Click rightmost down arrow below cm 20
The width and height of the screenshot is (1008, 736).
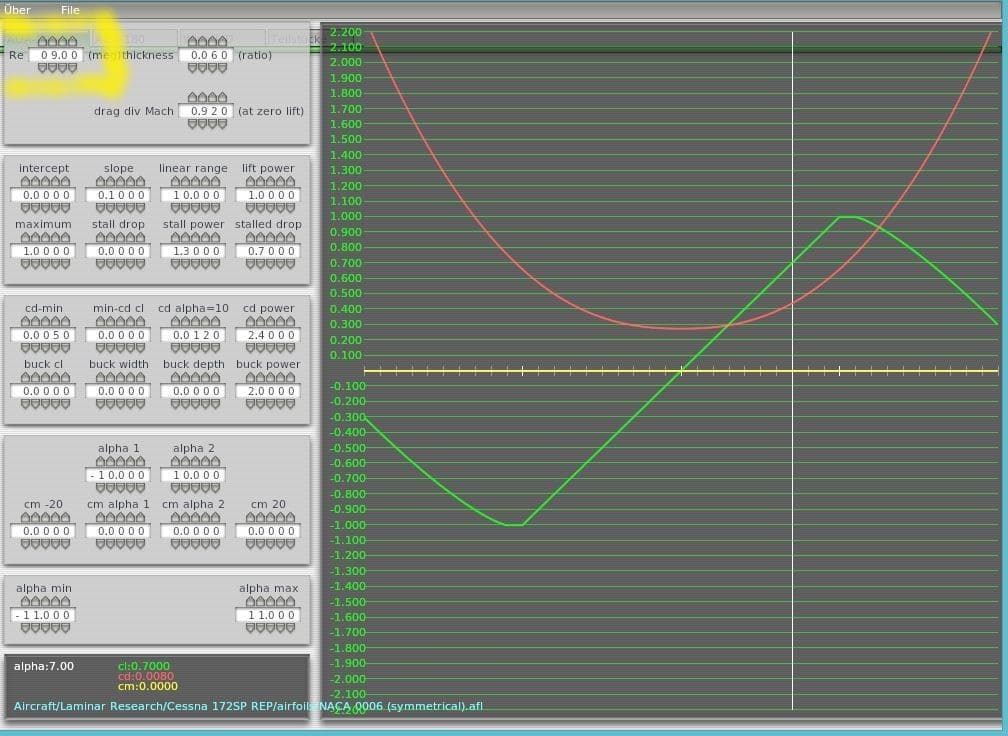pyautogui.click(x=289, y=544)
